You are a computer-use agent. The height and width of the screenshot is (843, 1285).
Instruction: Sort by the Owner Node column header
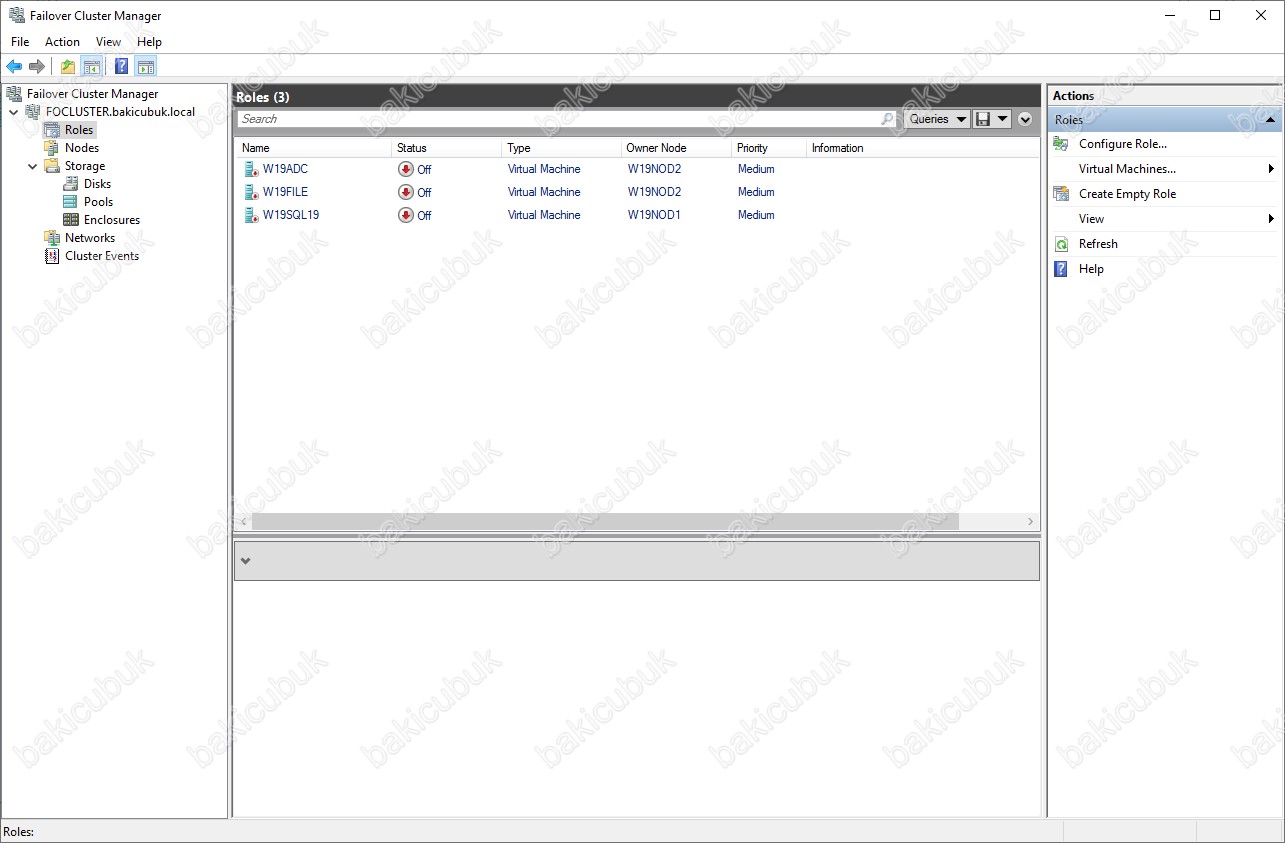676,148
